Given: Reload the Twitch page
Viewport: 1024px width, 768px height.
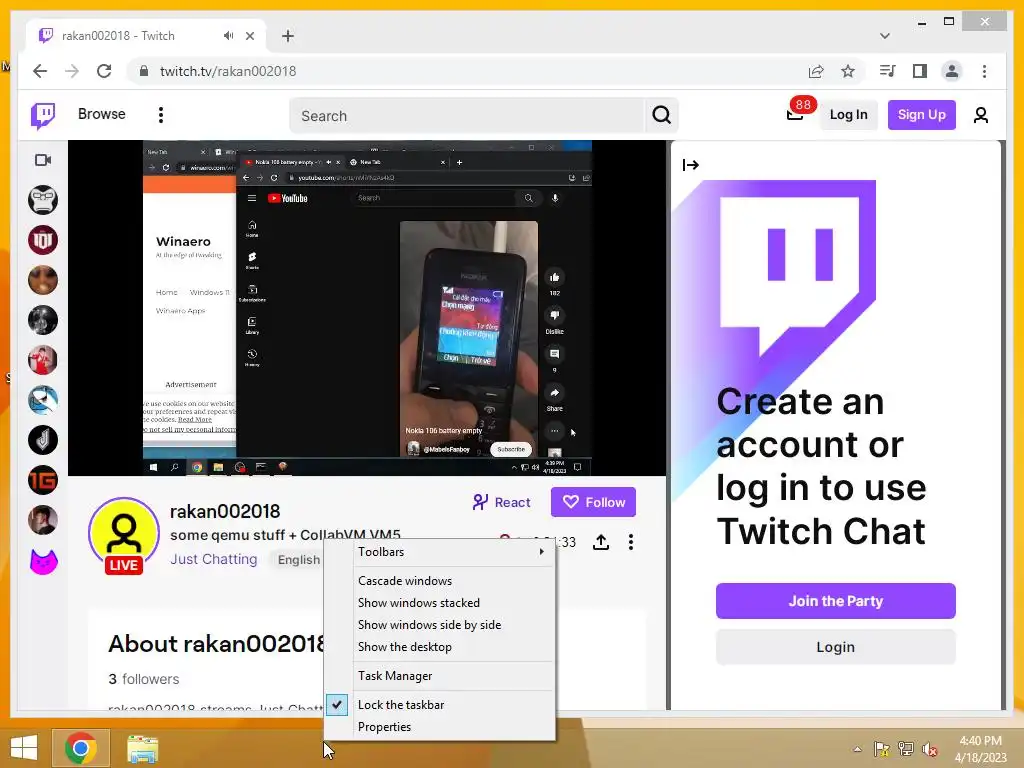Looking at the screenshot, I should coord(104,71).
